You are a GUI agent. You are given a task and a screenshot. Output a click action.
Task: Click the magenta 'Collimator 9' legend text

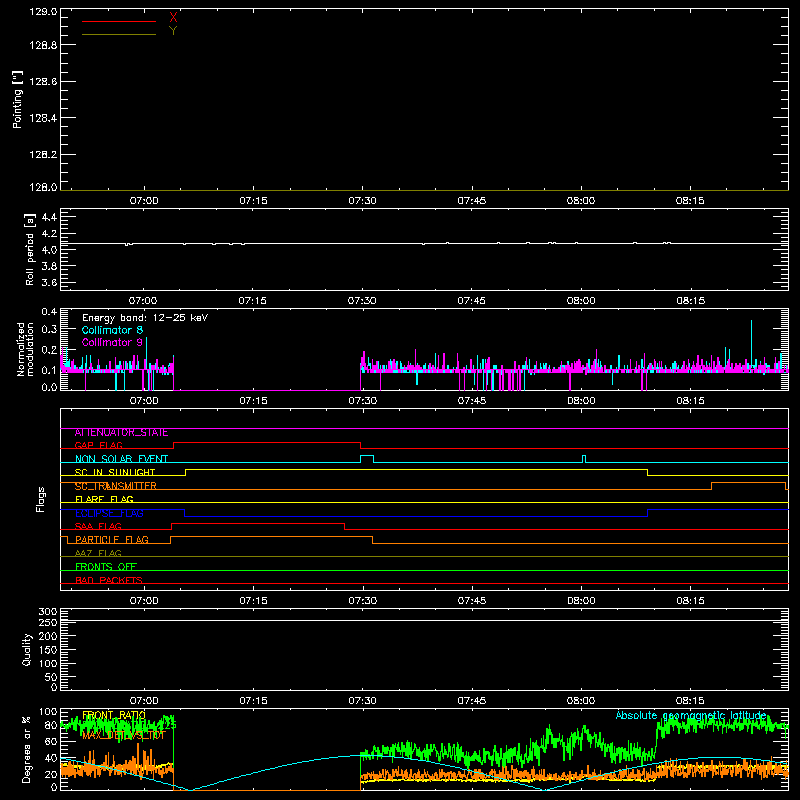112,342
